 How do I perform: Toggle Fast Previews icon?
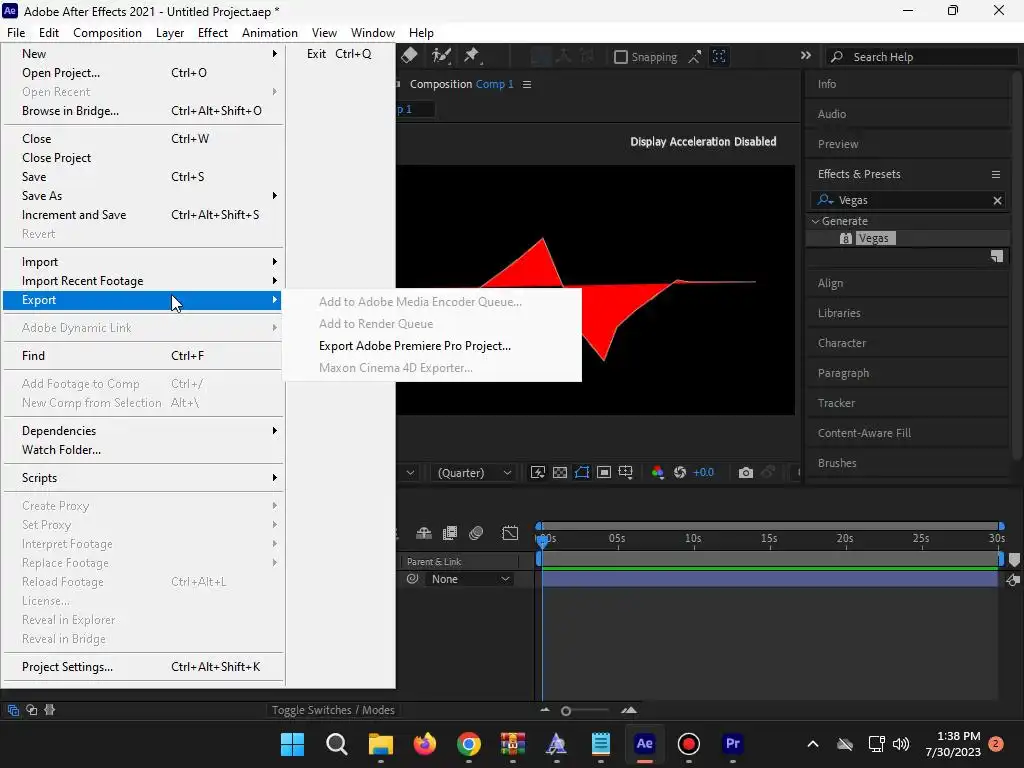click(537, 472)
